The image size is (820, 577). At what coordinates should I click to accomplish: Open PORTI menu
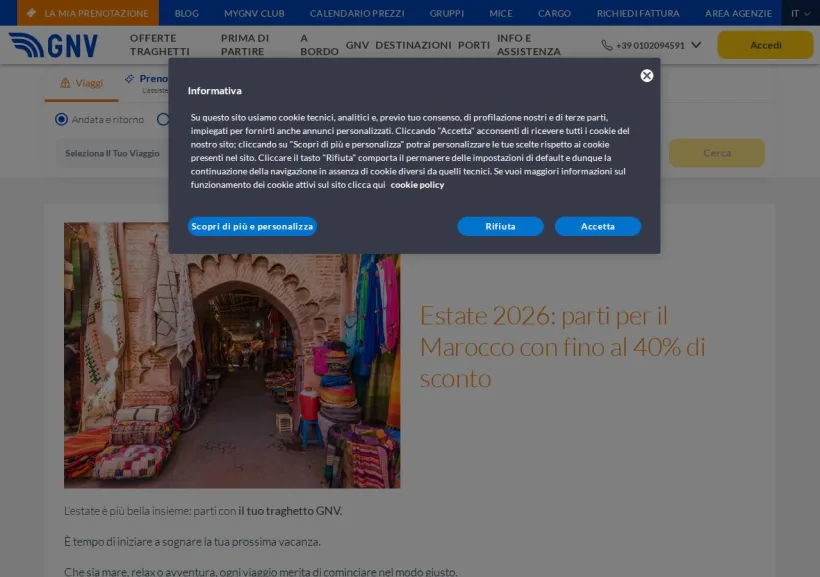click(x=474, y=45)
